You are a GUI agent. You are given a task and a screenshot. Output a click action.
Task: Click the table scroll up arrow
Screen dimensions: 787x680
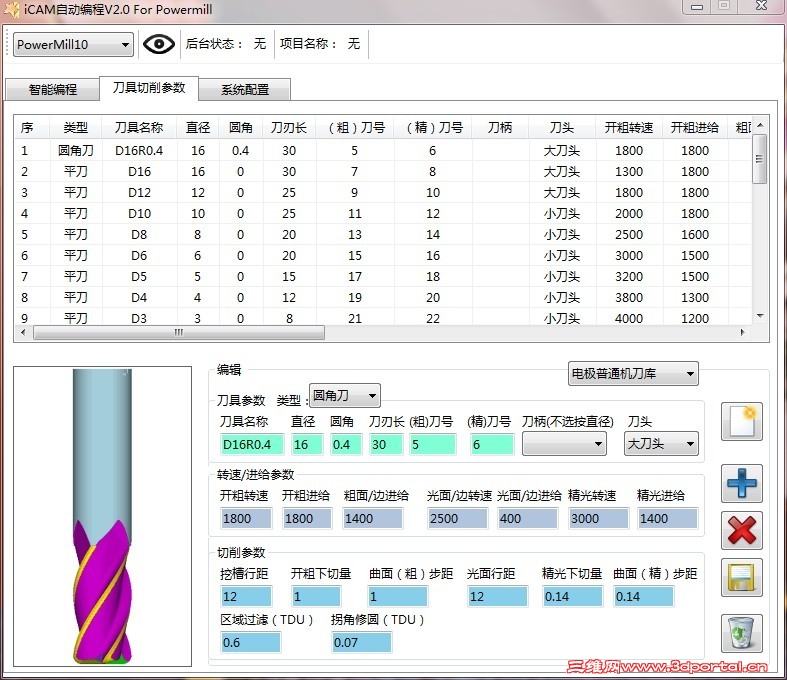760,125
